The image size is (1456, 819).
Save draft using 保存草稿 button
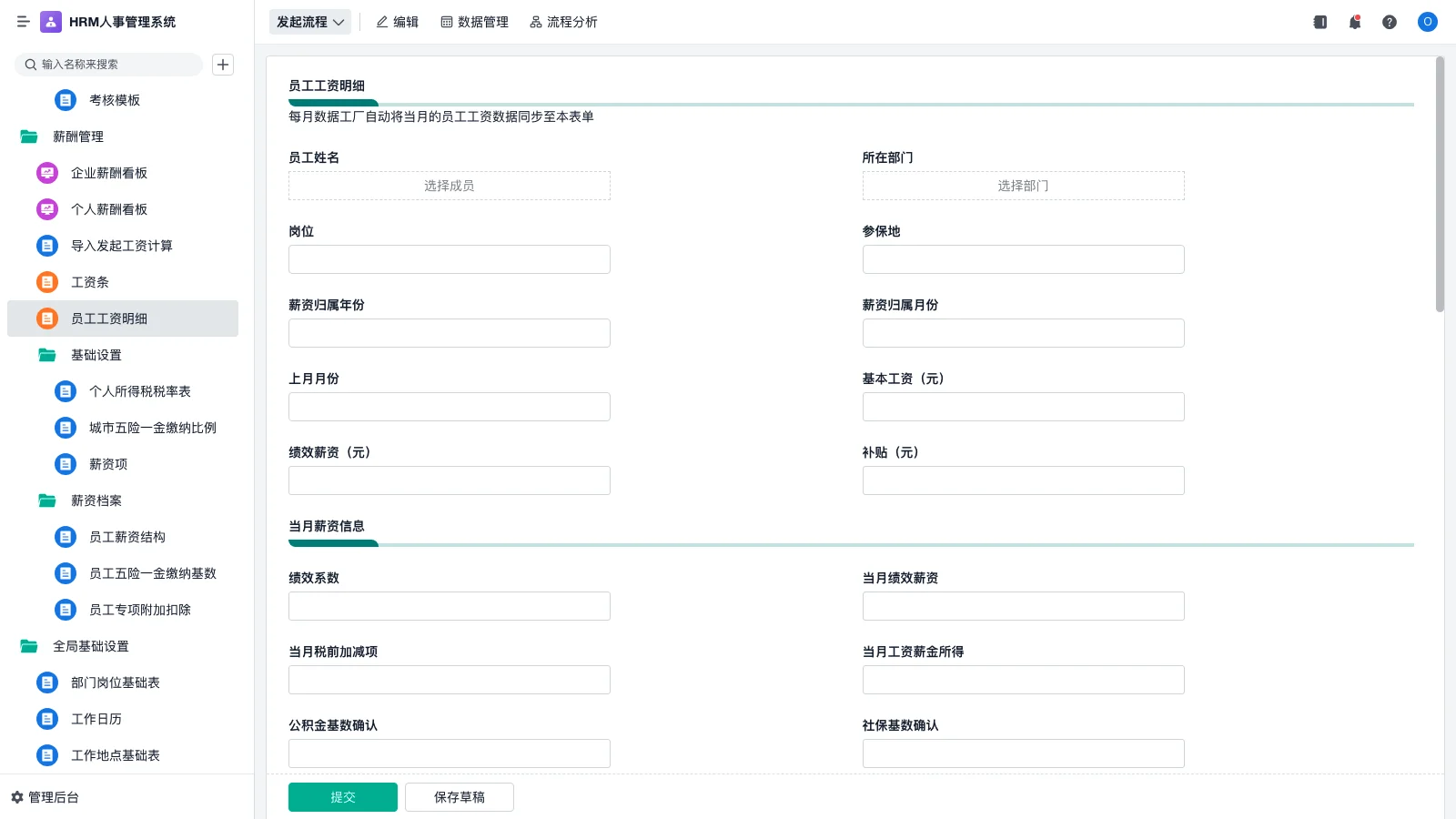point(459,796)
